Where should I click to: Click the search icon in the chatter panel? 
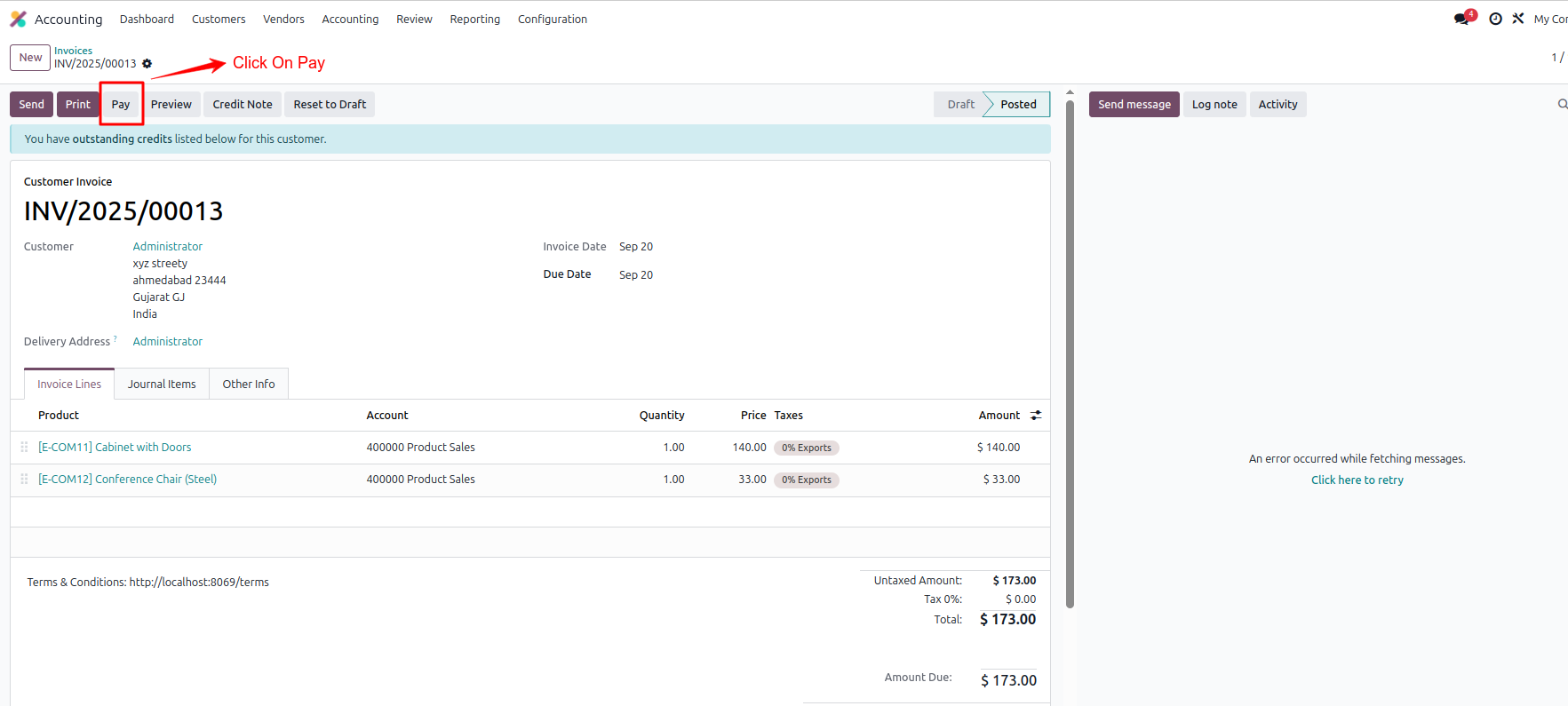1562,105
